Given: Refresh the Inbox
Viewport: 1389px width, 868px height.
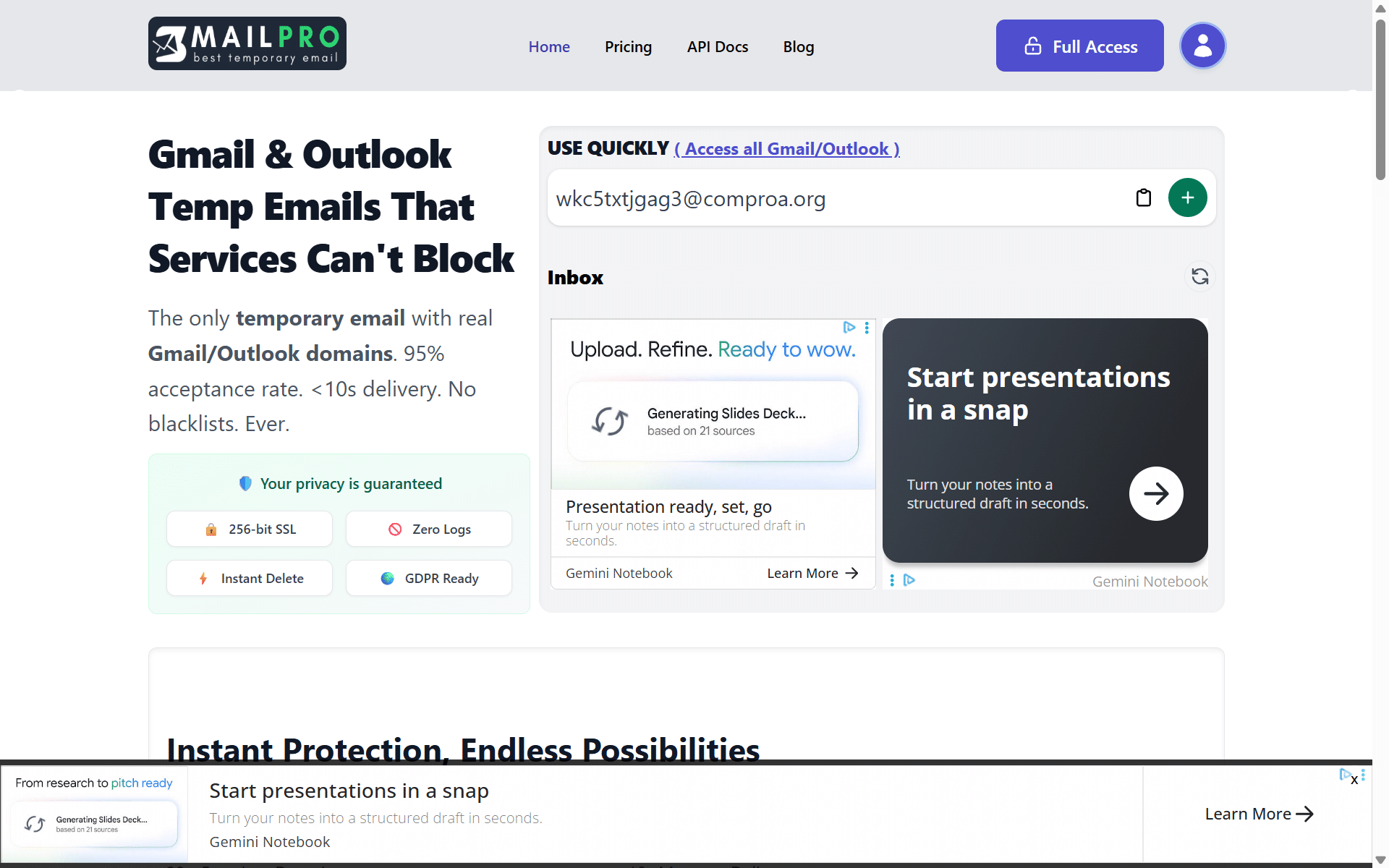Looking at the screenshot, I should [x=1199, y=276].
